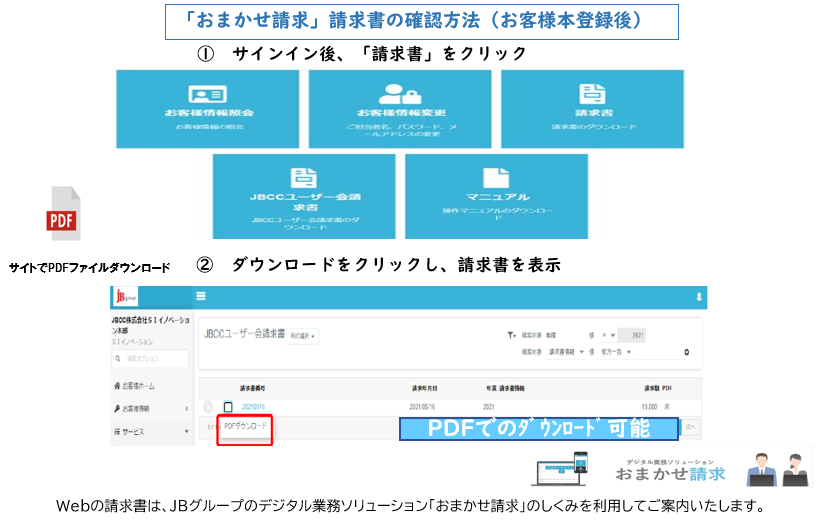829x520 pixels.
Task: Click the empty search value field
Action: [658, 352]
